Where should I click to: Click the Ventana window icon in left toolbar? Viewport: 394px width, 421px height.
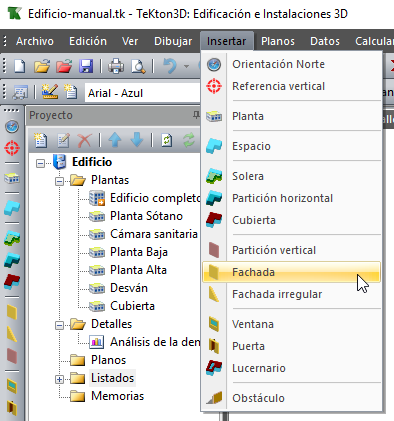point(12,386)
